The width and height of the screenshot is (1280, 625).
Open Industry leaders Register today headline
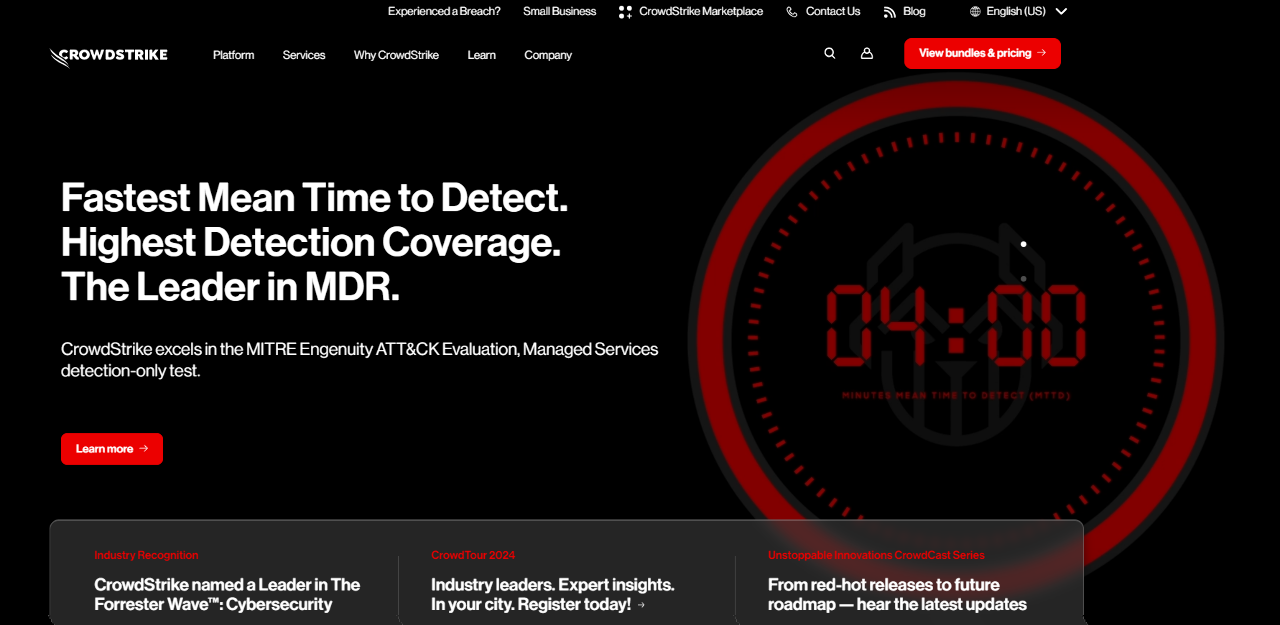coord(553,594)
